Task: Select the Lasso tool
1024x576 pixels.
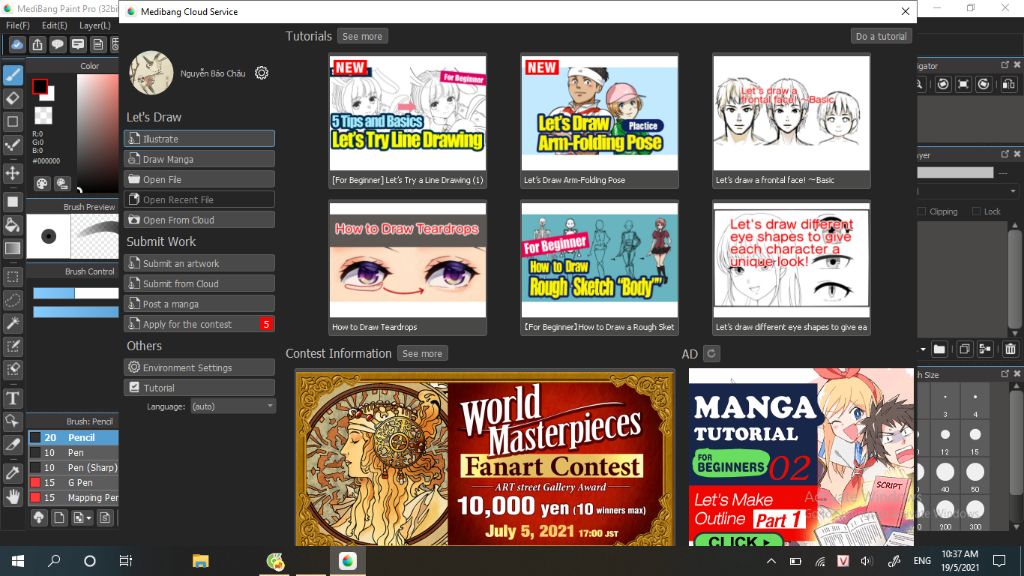Action: pyautogui.click(x=12, y=300)
